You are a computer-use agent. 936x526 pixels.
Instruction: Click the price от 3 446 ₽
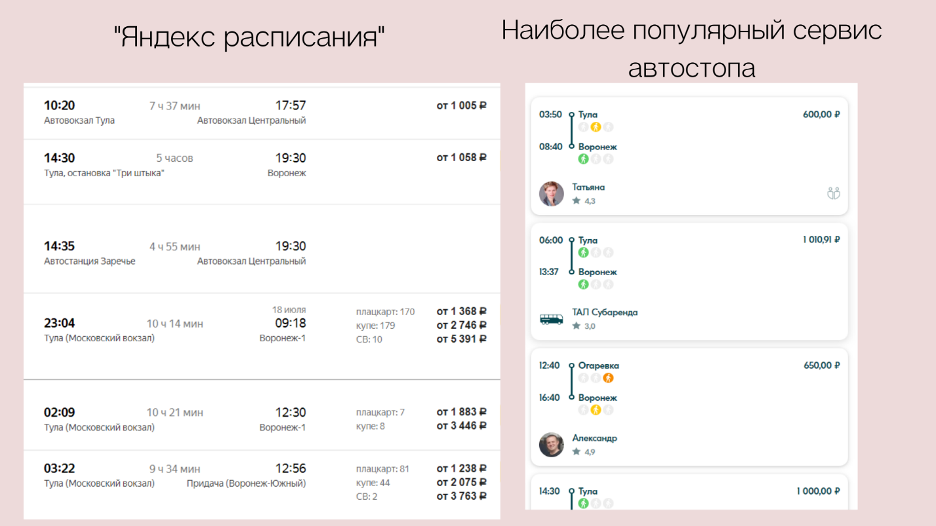point(461,426)
